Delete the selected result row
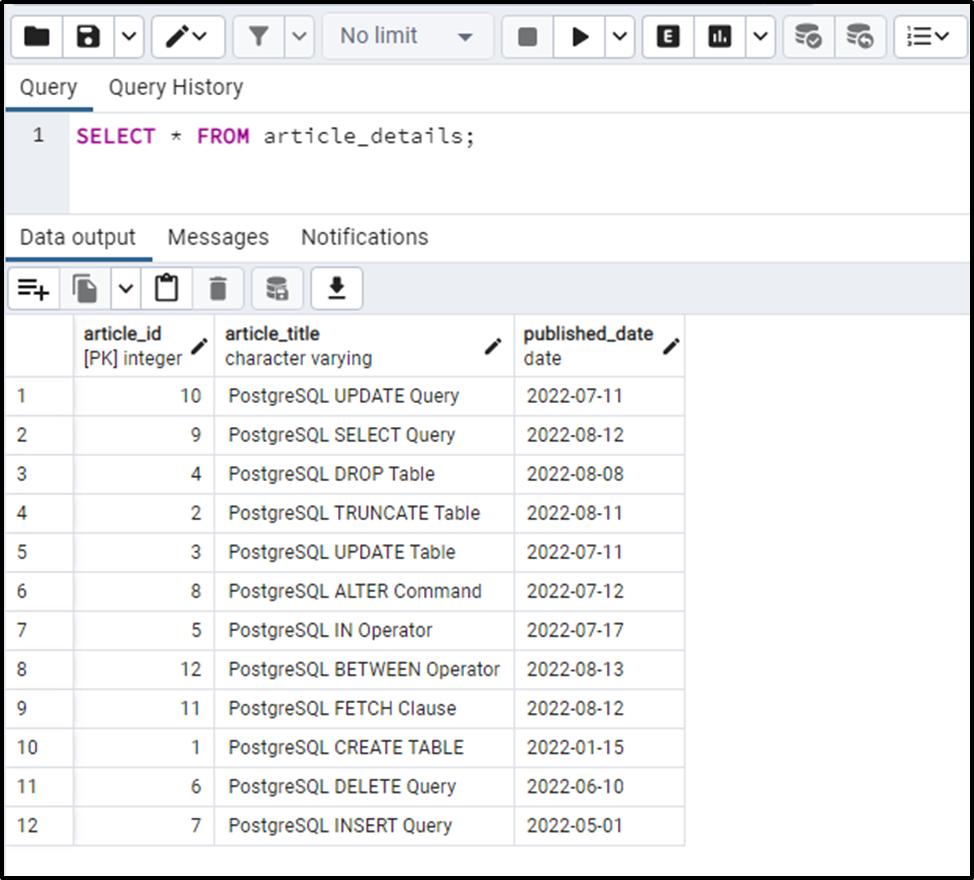 coord(218,288)
